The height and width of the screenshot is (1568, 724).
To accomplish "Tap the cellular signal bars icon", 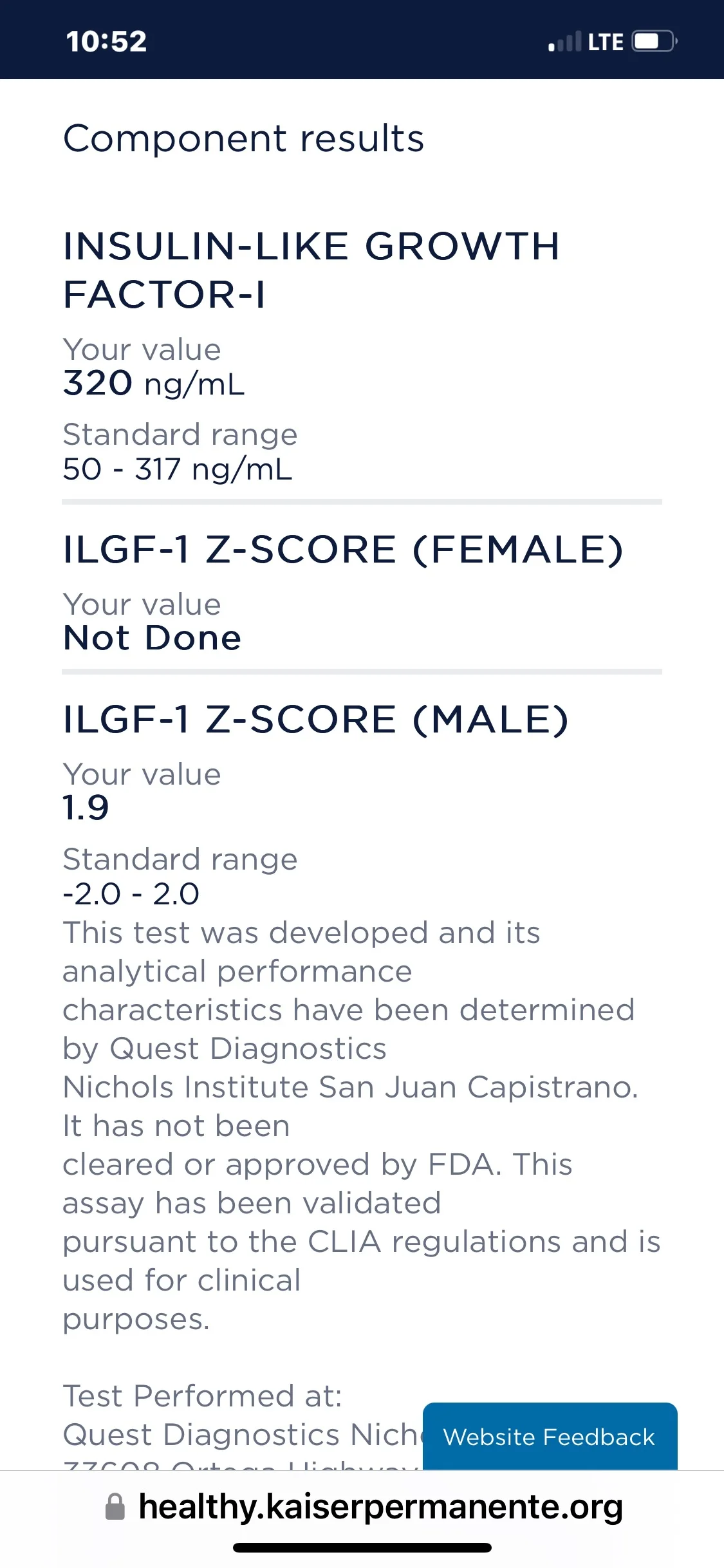I will (564, 41).
